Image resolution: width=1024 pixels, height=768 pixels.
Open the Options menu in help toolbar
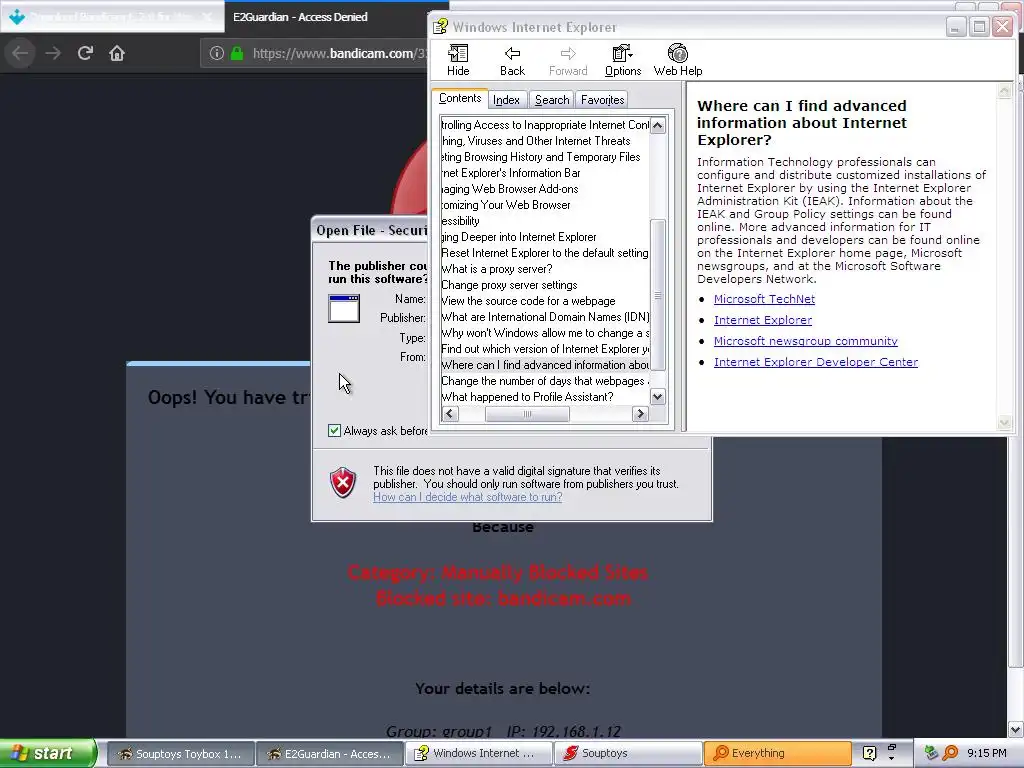[622, 60]
